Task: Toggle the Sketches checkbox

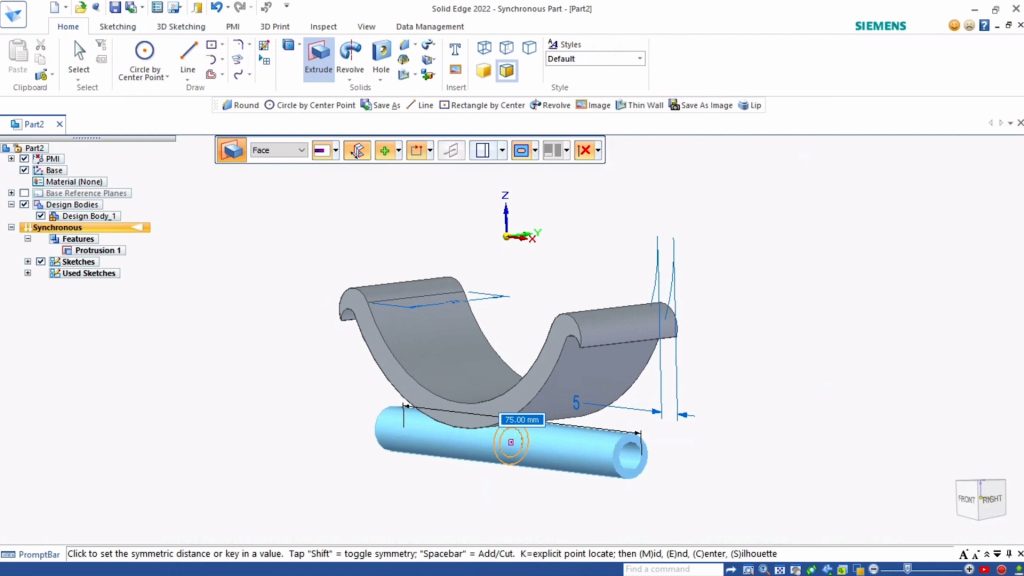Action: coord(40,261)
